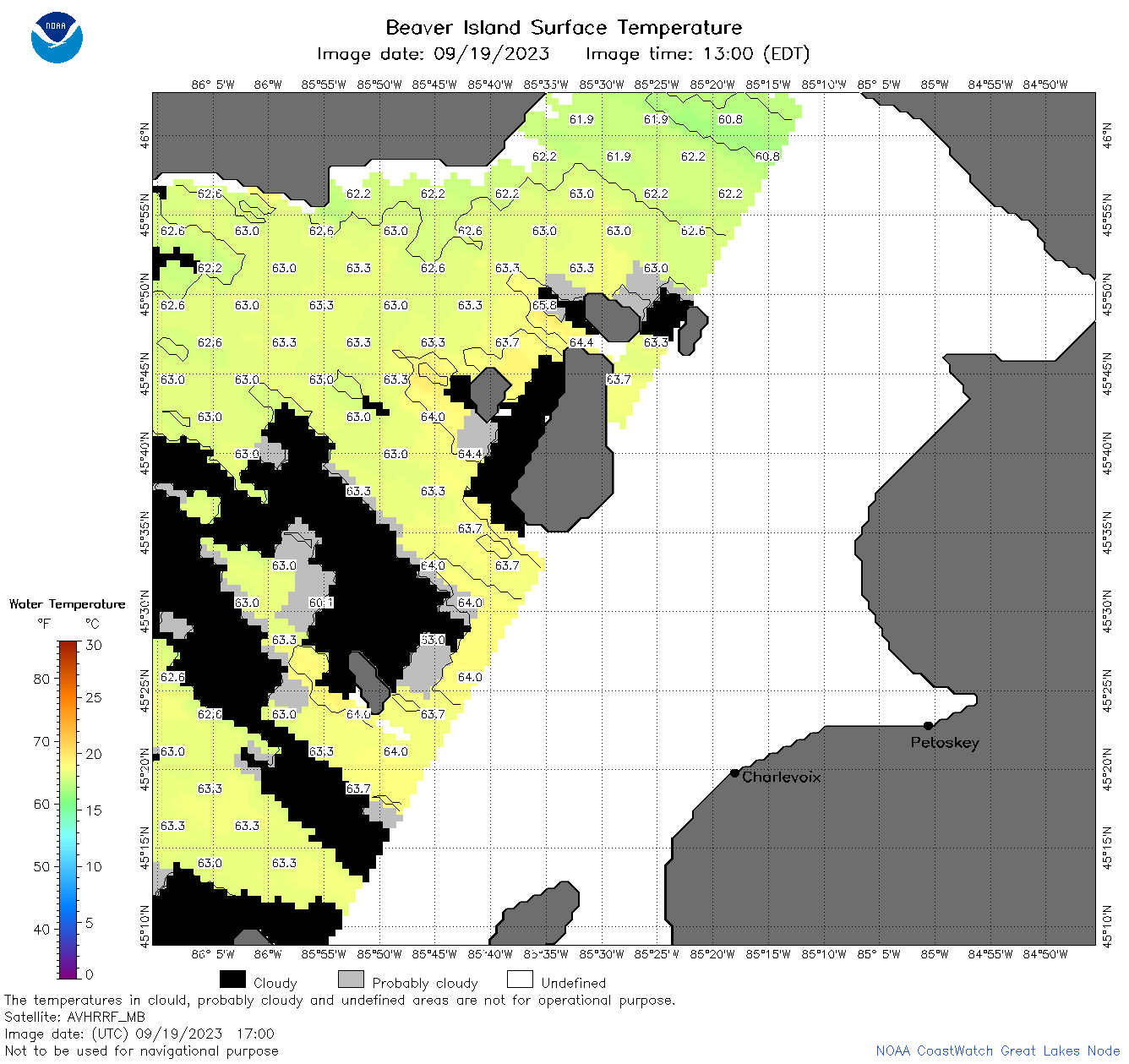Click the 40 Fahrenheit scale tick label
The width and height of the screenshot is (1129, 1064).
click(x=41, y=929)
